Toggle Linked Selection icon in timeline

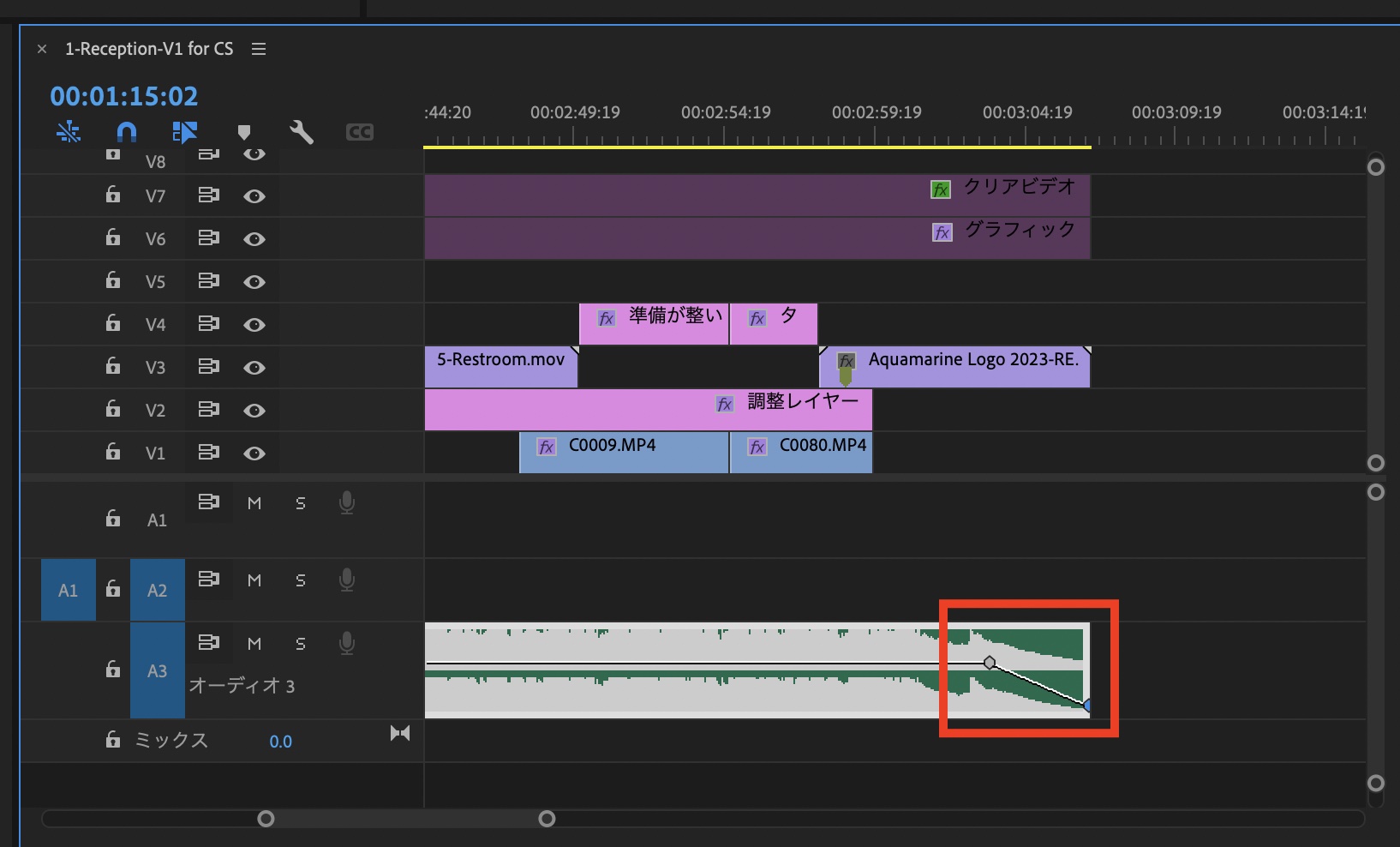[184, 132]
